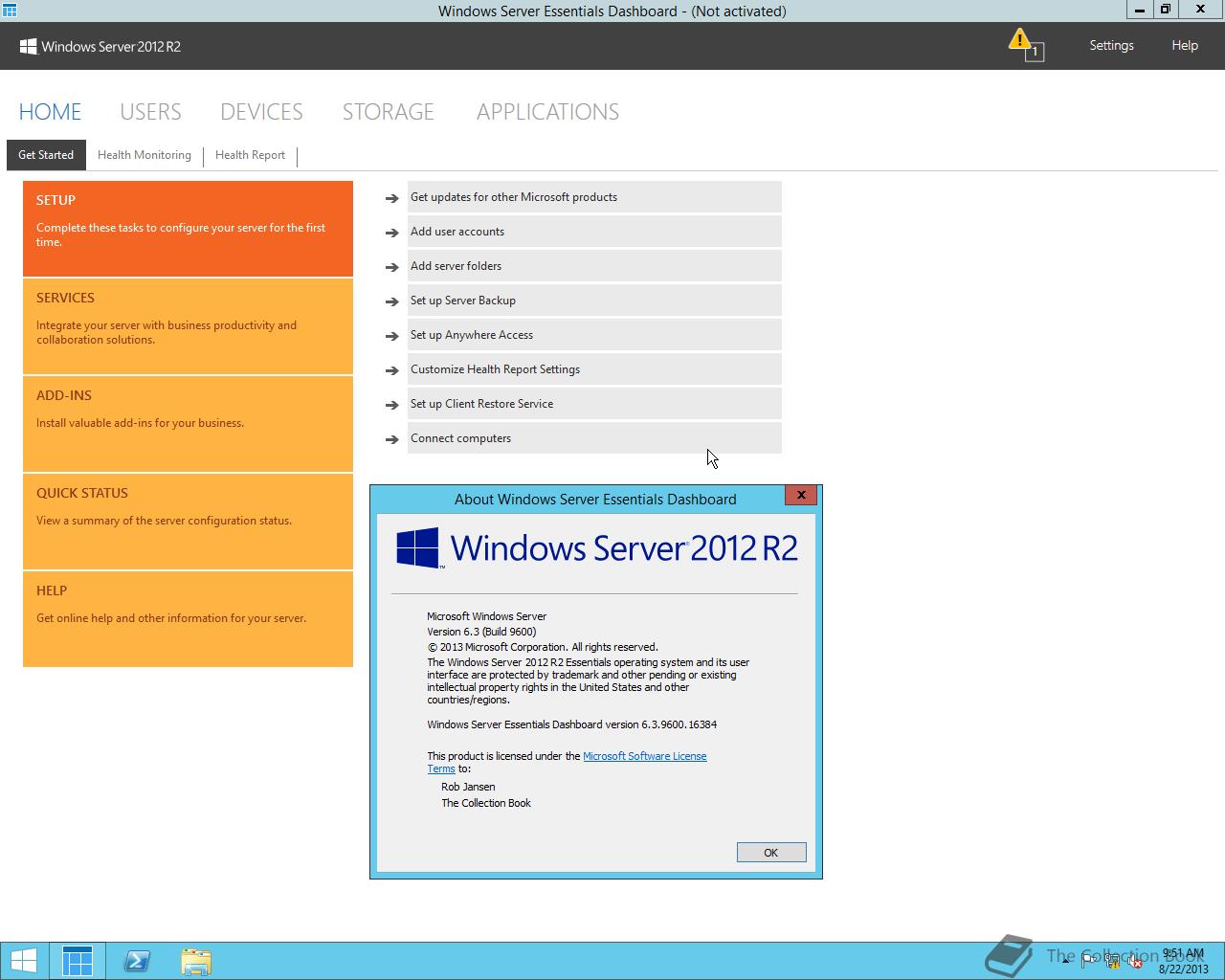The width and height of the screenshot is (1225, 980).
Task: Click arrow icon beside Add user accounts
Action: point(391,233)
